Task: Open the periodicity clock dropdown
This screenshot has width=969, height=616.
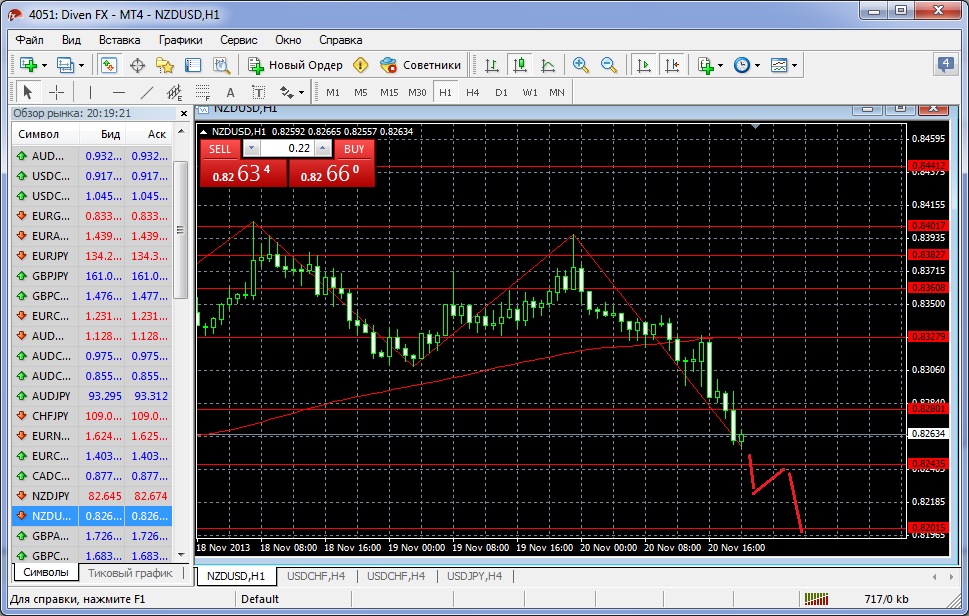Action: tap(746, 65)
